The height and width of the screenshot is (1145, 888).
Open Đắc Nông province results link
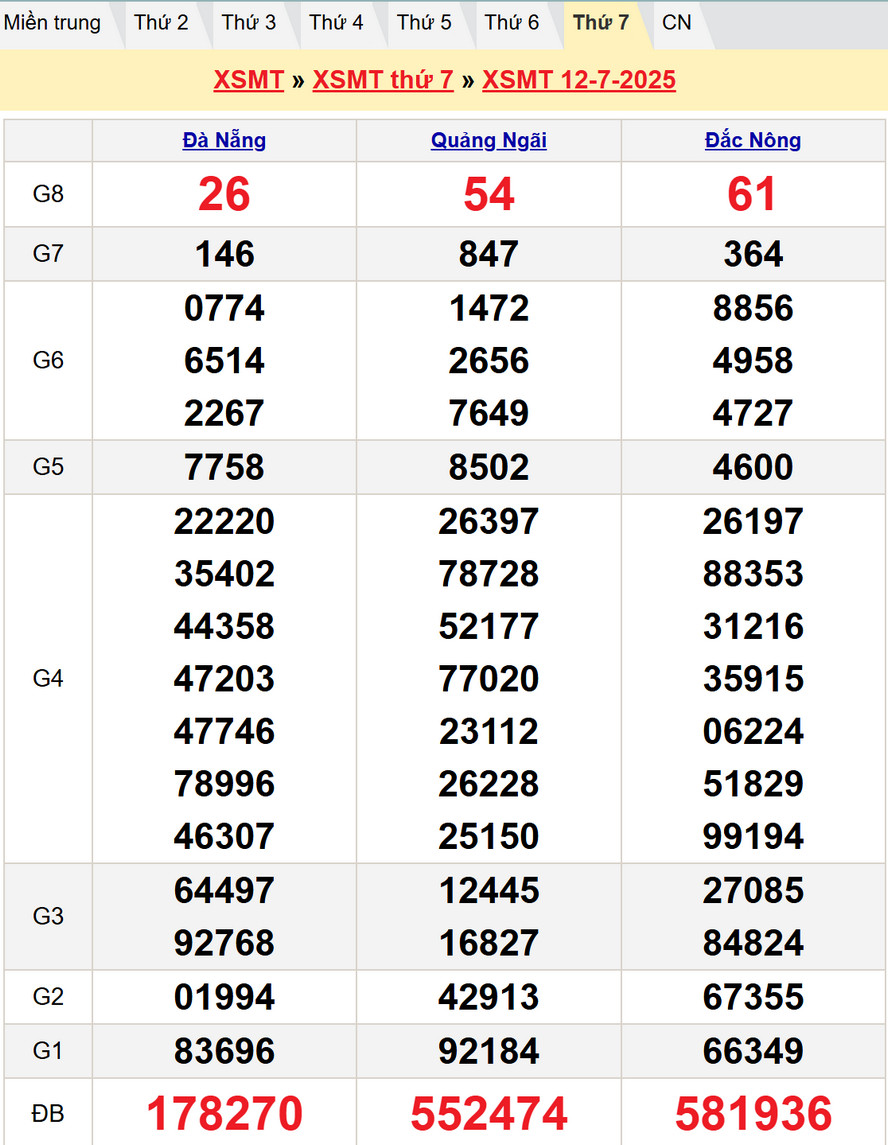(753, 140)
